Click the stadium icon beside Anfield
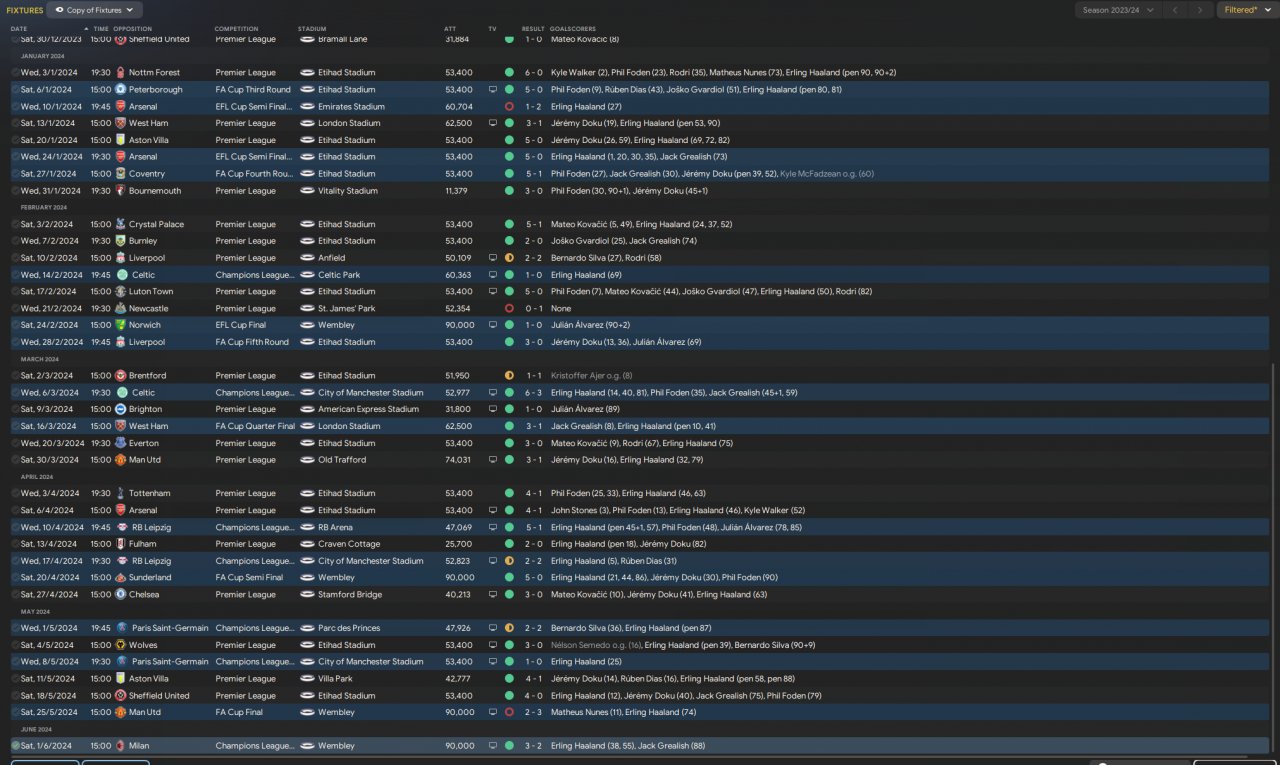 [307, 258]
